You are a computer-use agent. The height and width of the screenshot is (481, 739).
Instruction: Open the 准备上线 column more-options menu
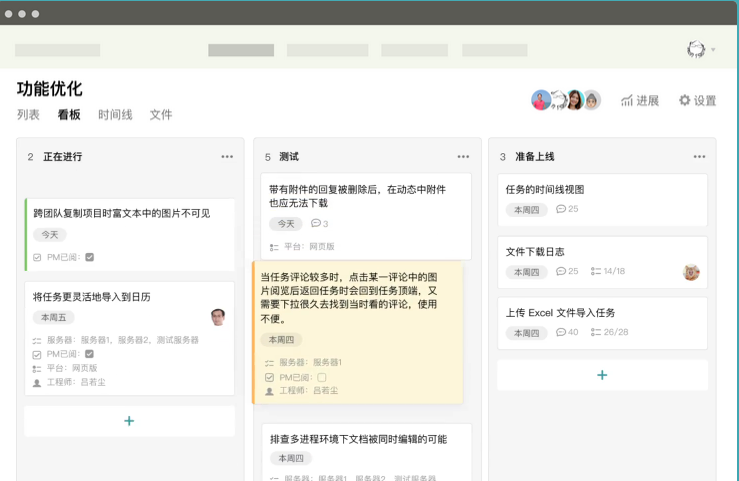699,156
